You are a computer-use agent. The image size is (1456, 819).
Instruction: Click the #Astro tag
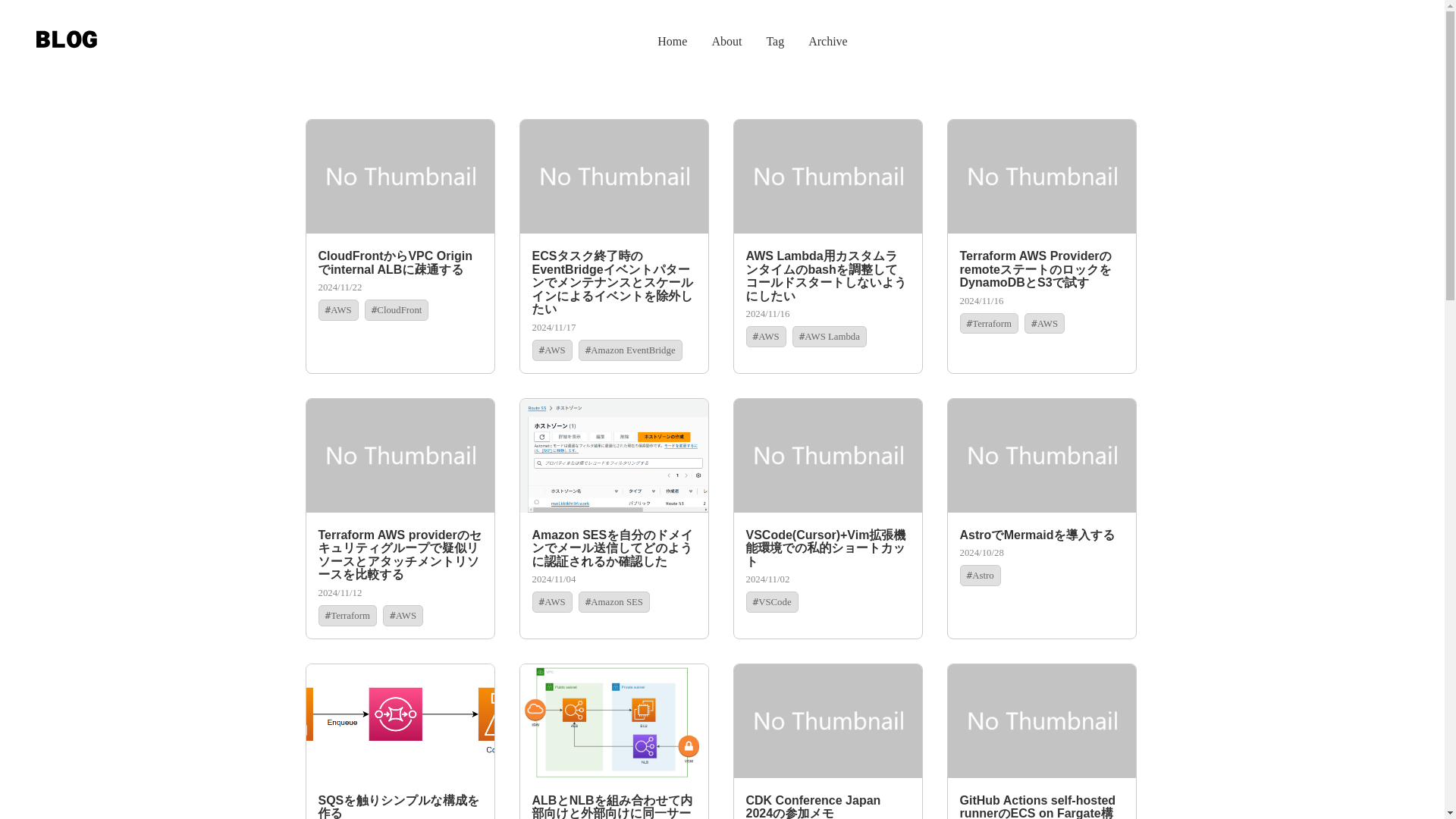tap(980, 576)
